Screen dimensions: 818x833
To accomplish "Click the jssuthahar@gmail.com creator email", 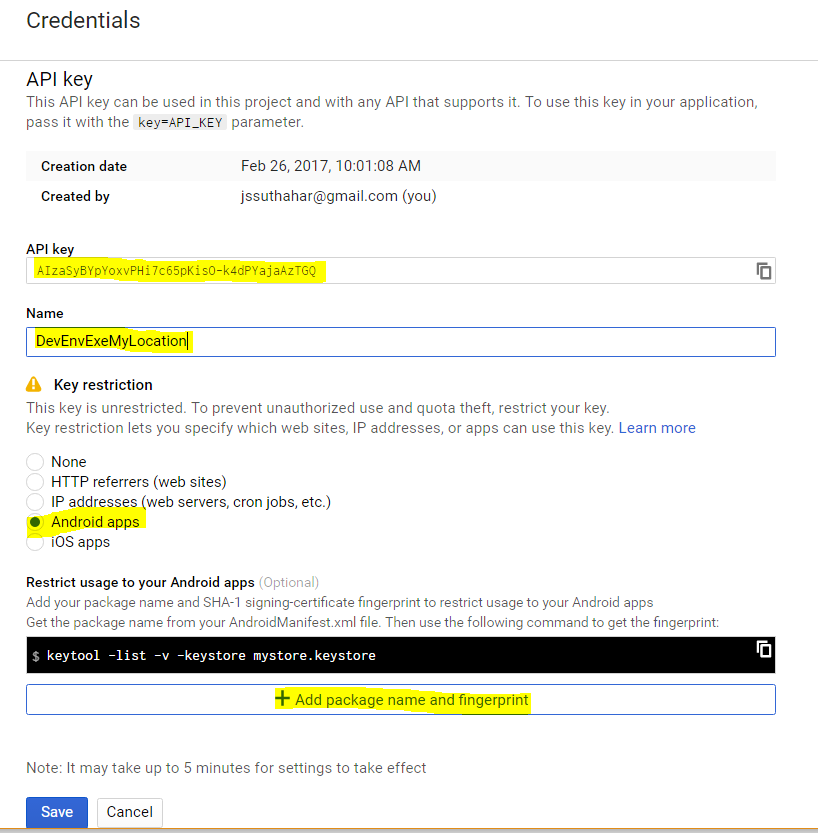I will click(x=319, y=196).
